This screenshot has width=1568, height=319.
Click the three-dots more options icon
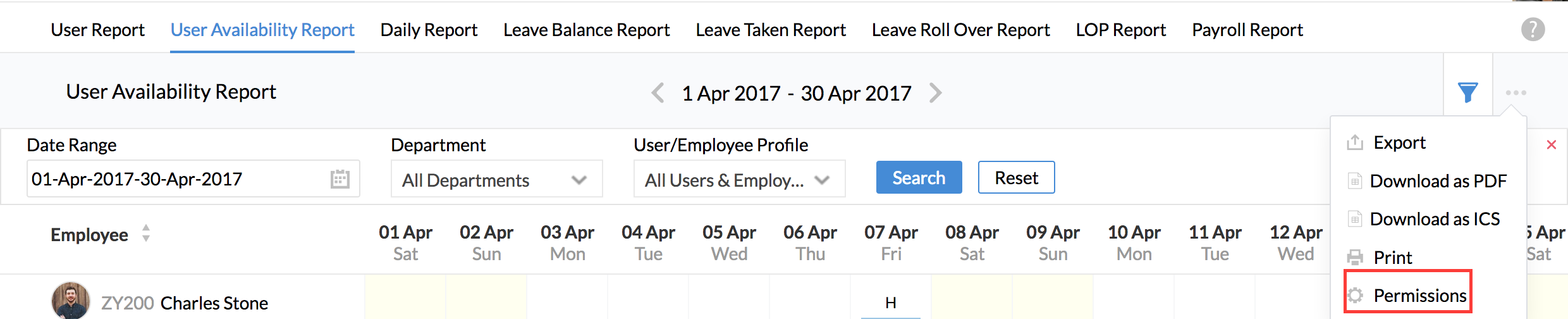[x=1516, y=92]
